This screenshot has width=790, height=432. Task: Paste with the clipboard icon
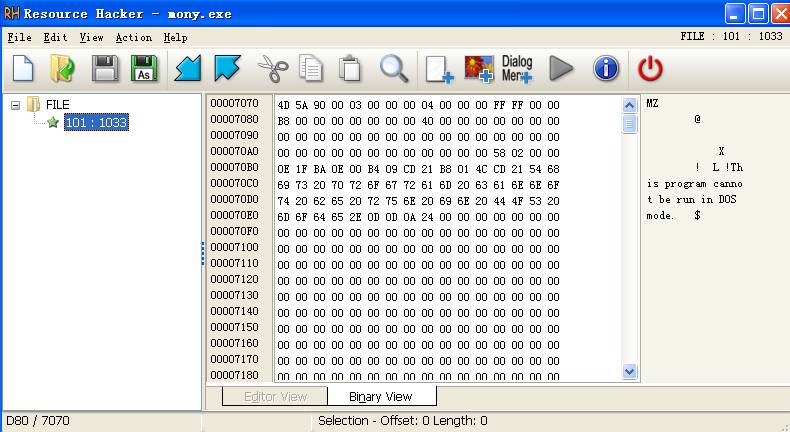(x=350, y=69)
